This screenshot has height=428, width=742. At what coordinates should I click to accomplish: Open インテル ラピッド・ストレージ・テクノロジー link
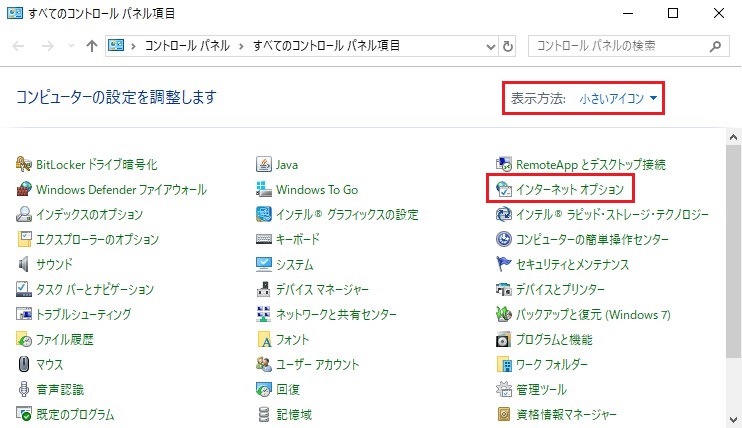pos(612,214)
